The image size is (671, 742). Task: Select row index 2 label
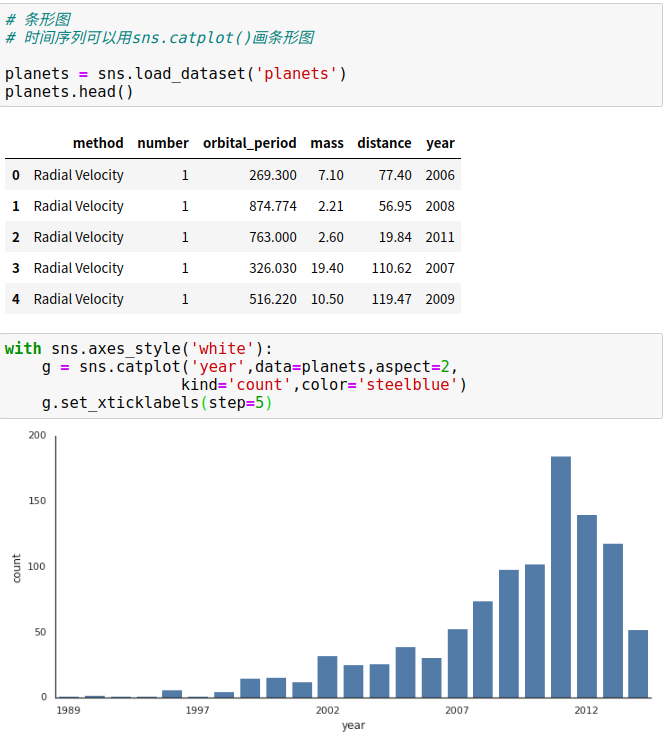click(16, 237)
